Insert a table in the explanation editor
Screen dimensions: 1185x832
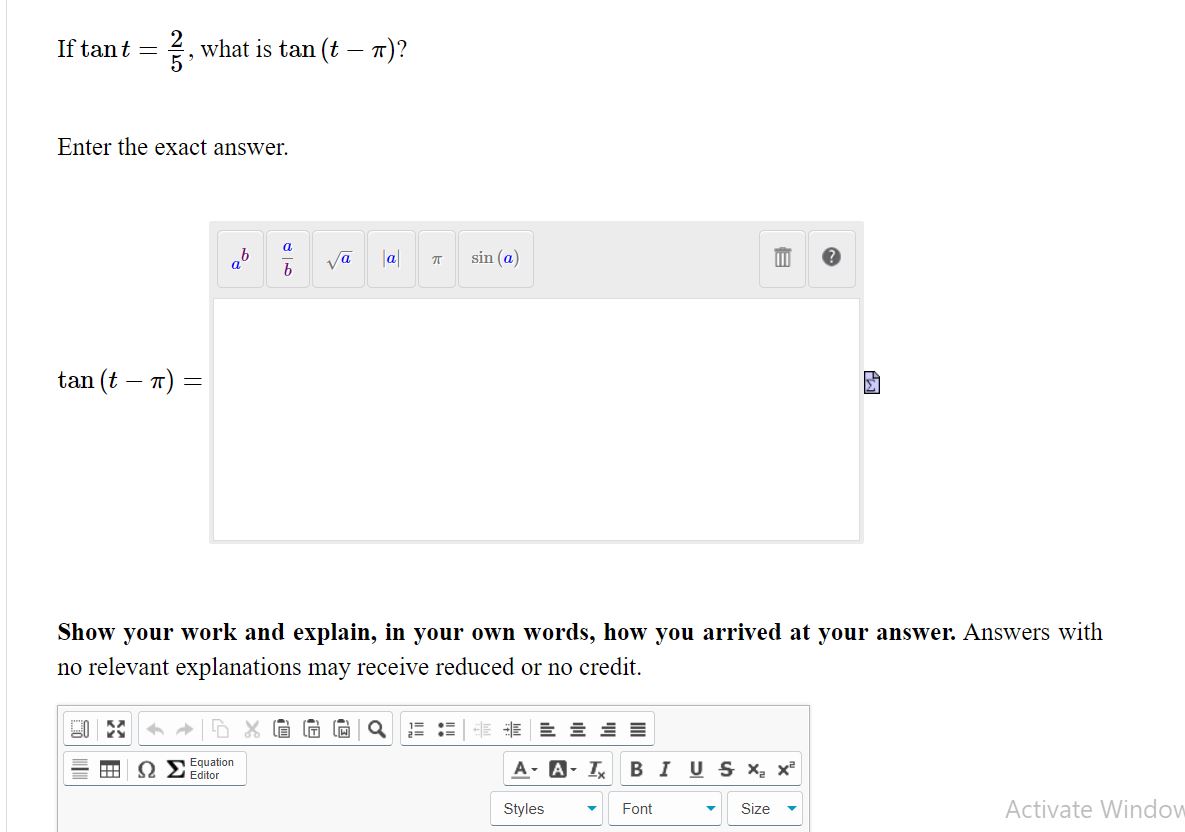[x=108, y=768]
